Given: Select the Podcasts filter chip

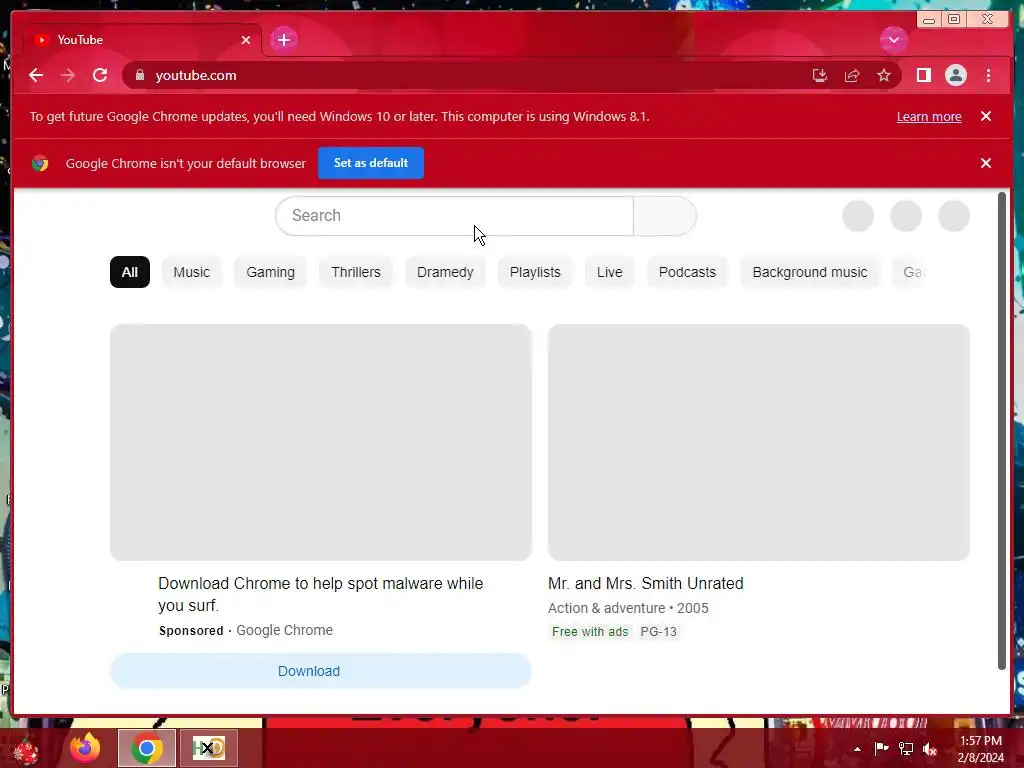Looking at the screenshot, I should click(687, 272).
